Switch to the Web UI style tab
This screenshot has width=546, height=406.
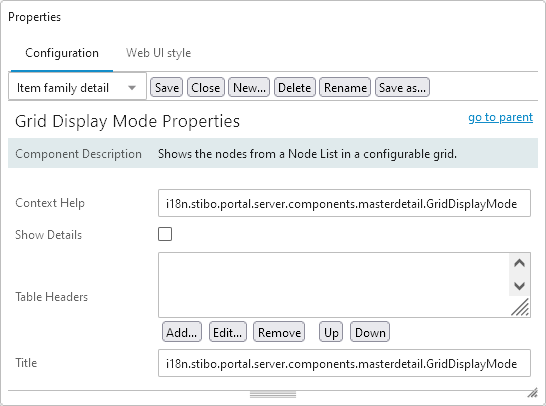point(158,53)
